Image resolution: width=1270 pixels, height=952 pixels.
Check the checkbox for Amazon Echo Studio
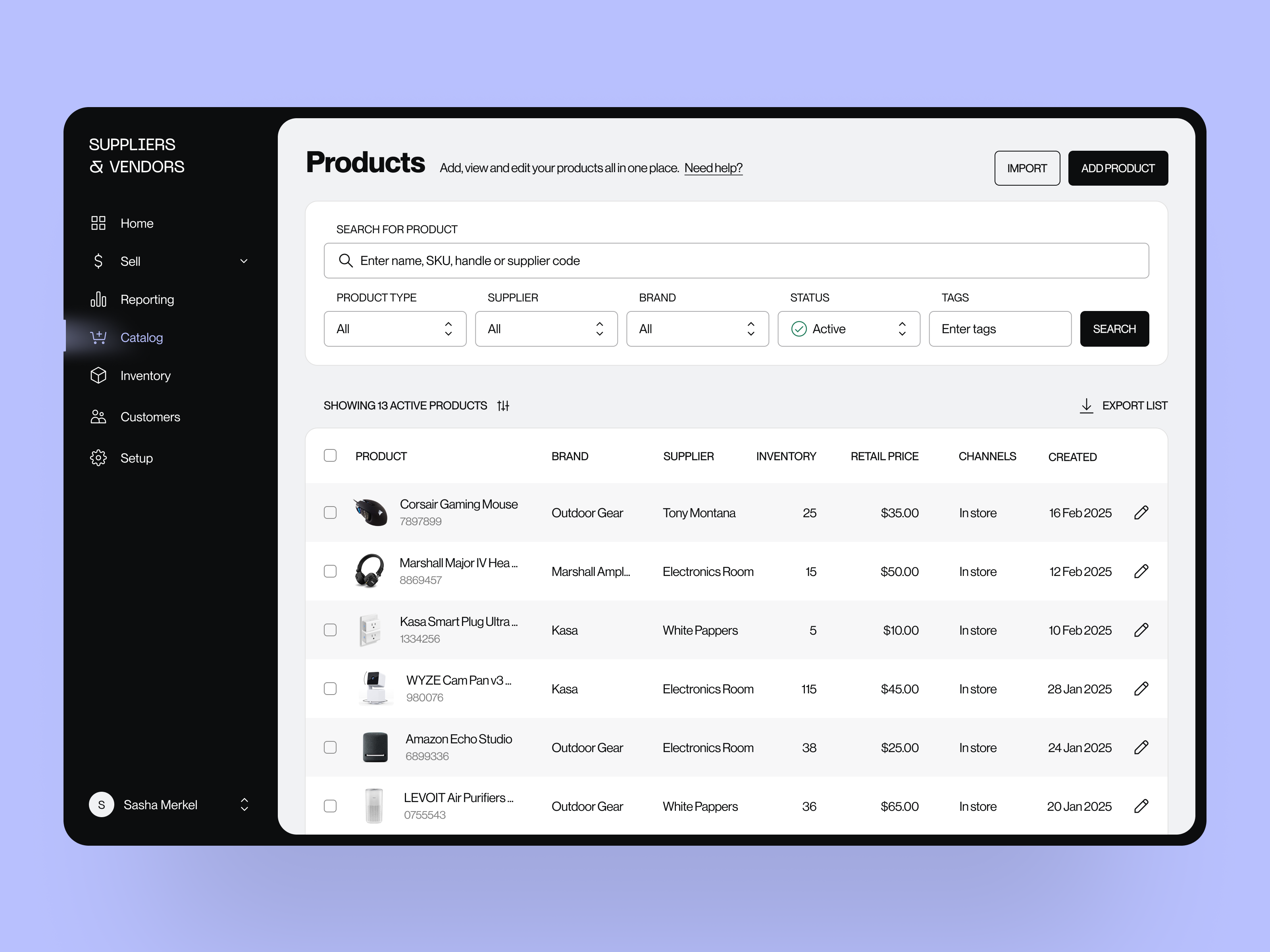click(x=330, y=747)
